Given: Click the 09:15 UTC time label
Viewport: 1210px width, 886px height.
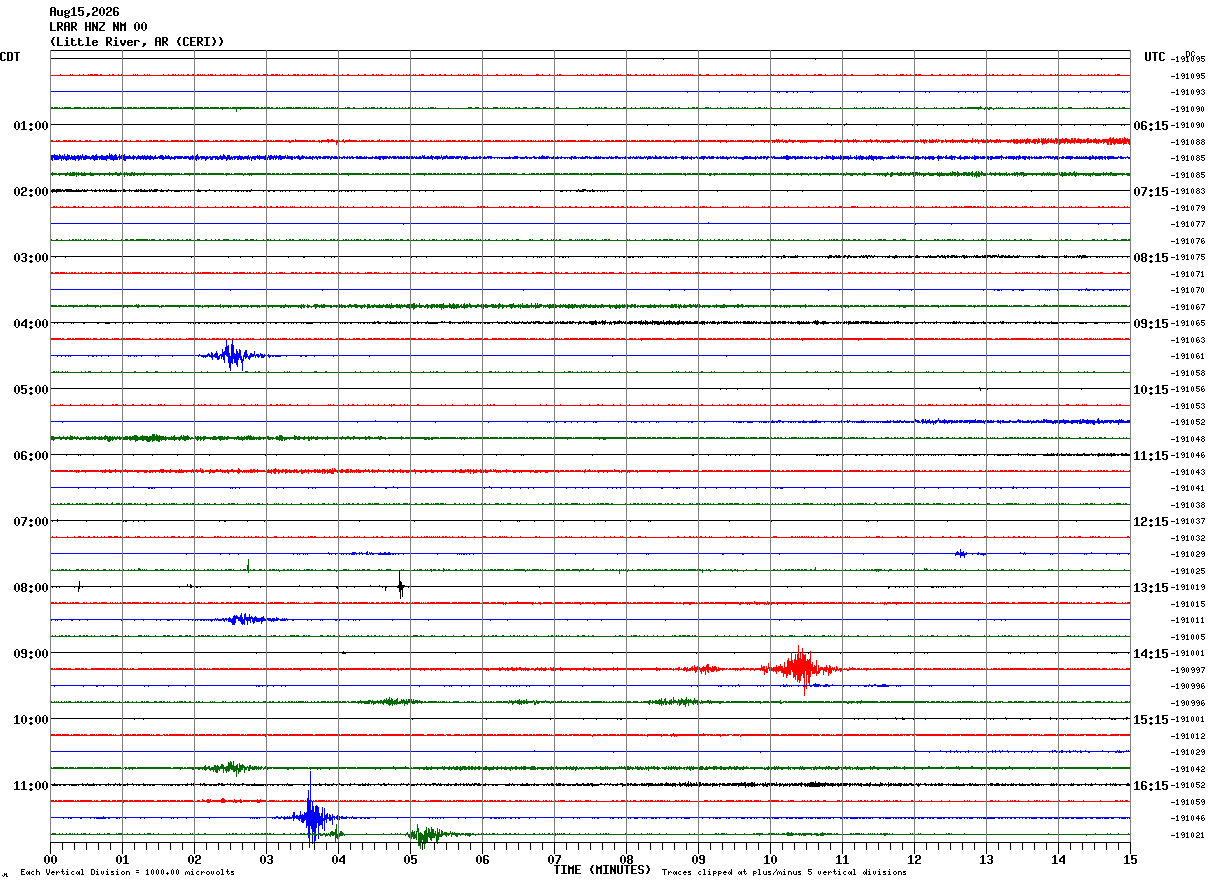Looking at the screenshot, I should pos(1152,323).
